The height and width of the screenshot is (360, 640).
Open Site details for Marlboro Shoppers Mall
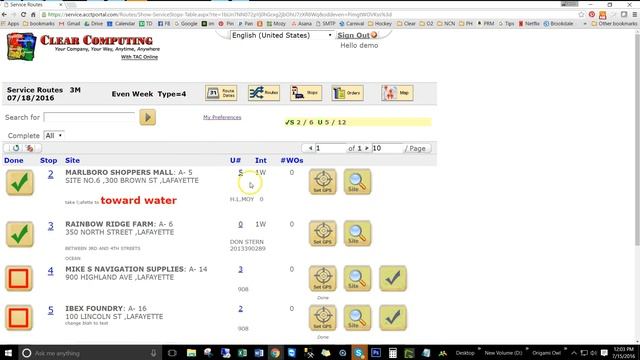(x=357, y=182)
